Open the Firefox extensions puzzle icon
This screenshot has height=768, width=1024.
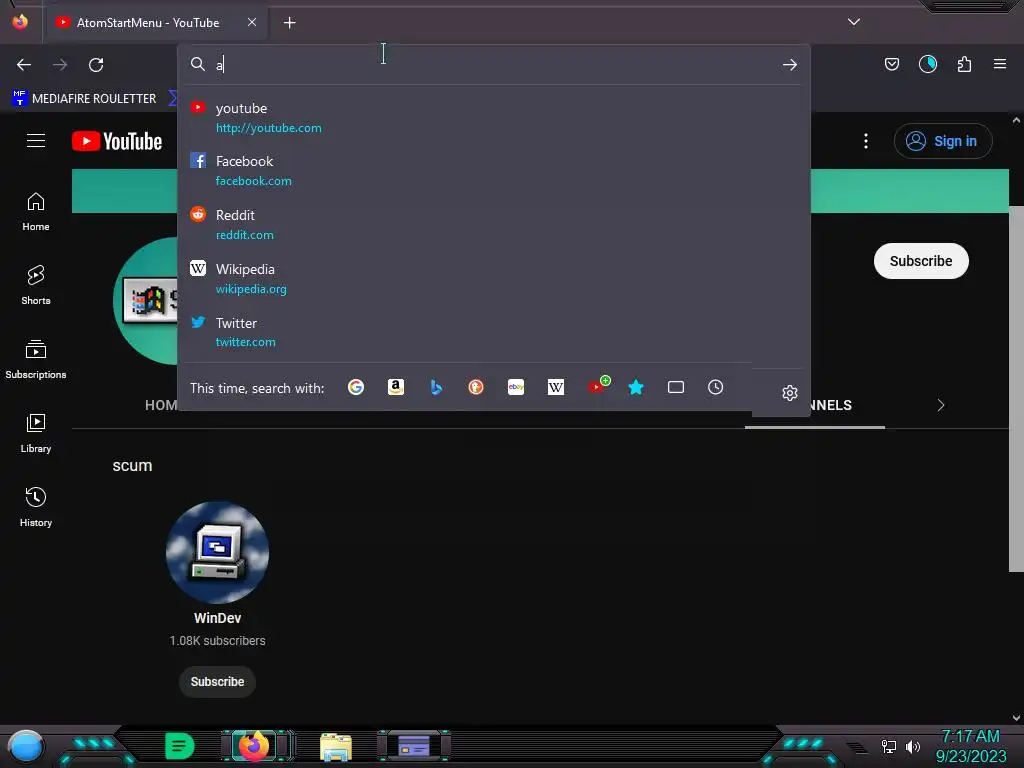tap(964, 64)
